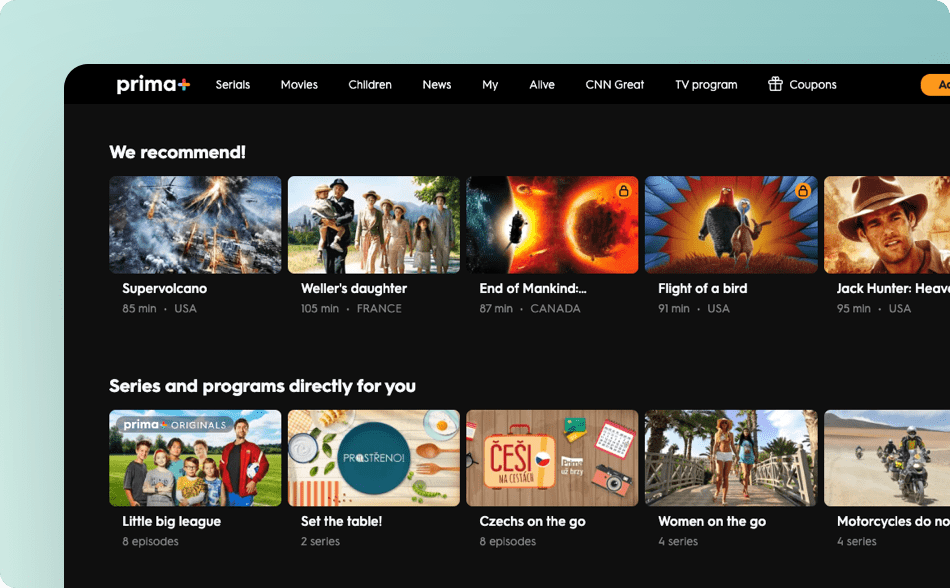Screen dimensions: 950x588
Task: Click the Set the table! title link
Action: 341,521
